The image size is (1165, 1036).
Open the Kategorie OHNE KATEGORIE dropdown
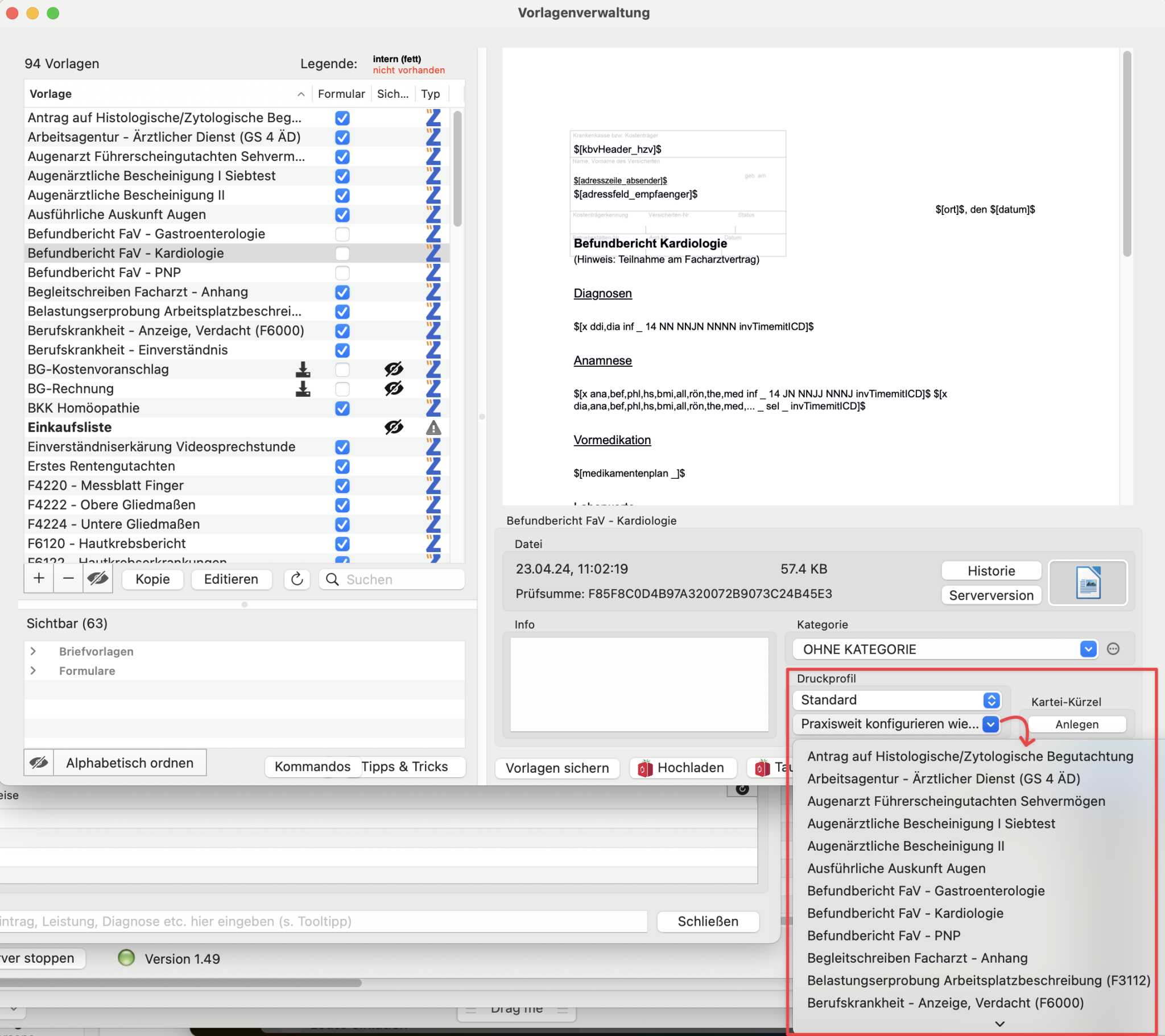pos(945,649)
